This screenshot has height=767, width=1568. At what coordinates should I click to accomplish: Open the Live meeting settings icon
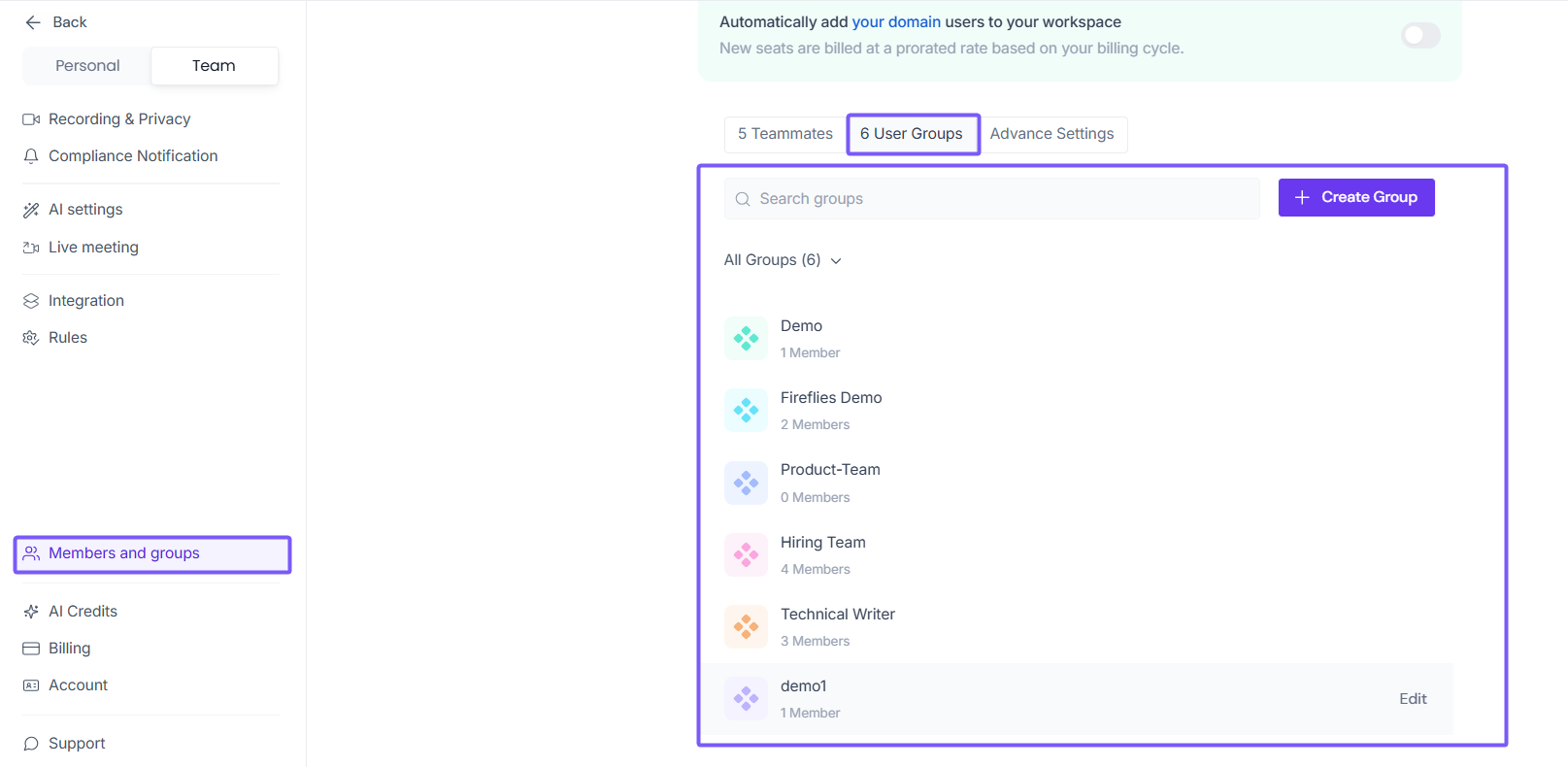click(x=31, y=248)
